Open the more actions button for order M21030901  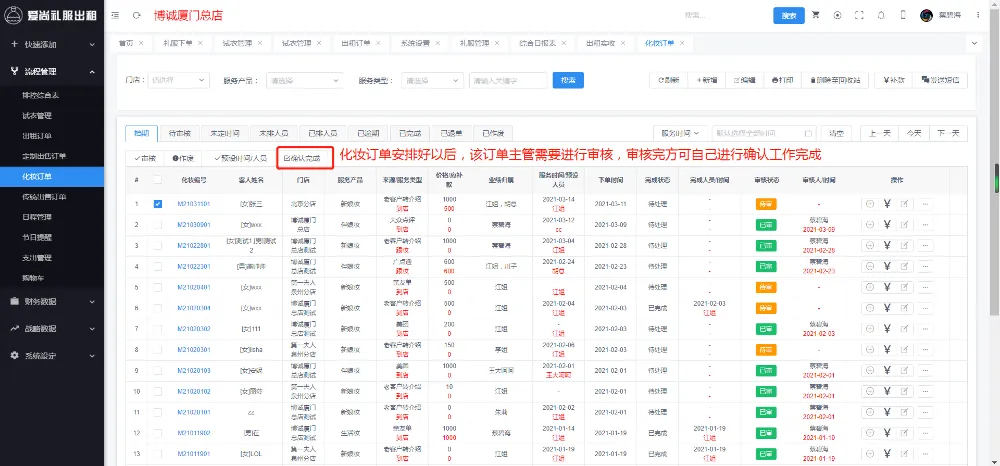[x=924, y=225]
